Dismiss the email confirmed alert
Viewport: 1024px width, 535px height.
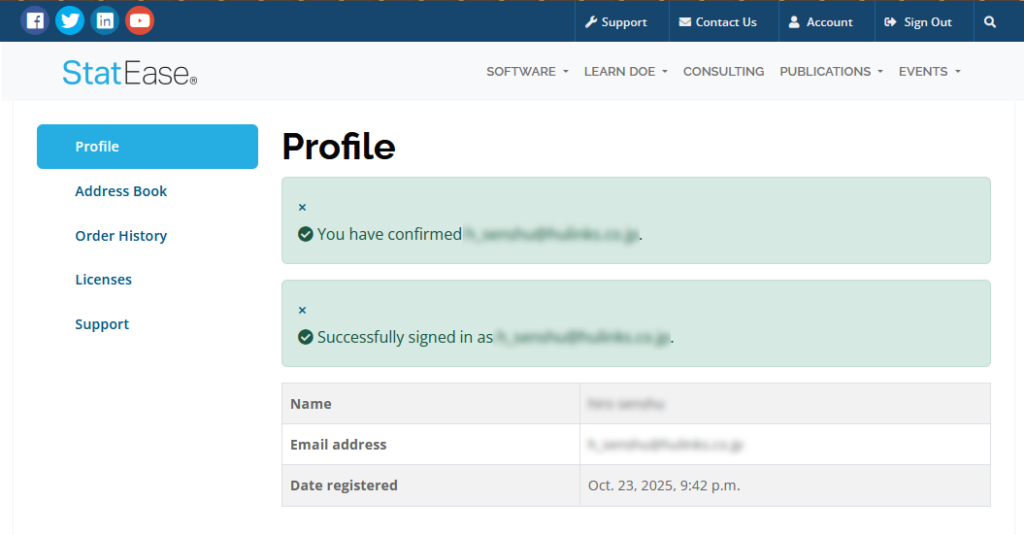click(303, 207)
